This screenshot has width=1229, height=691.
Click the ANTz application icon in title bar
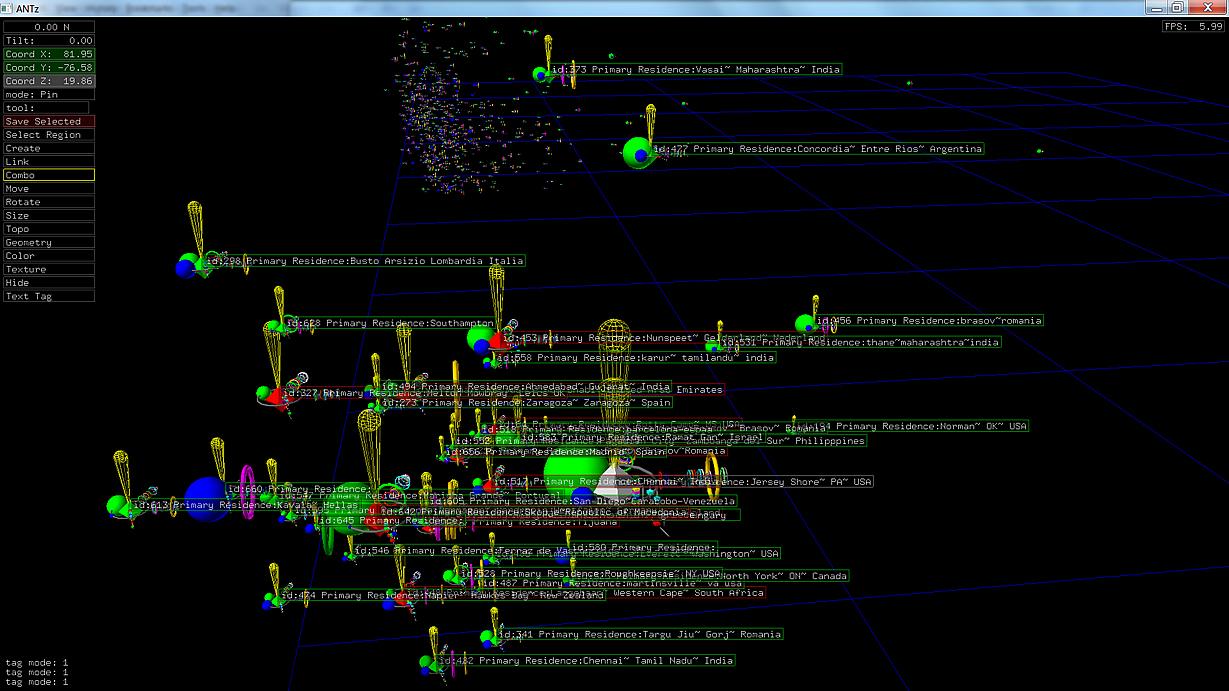coord(8,8)
